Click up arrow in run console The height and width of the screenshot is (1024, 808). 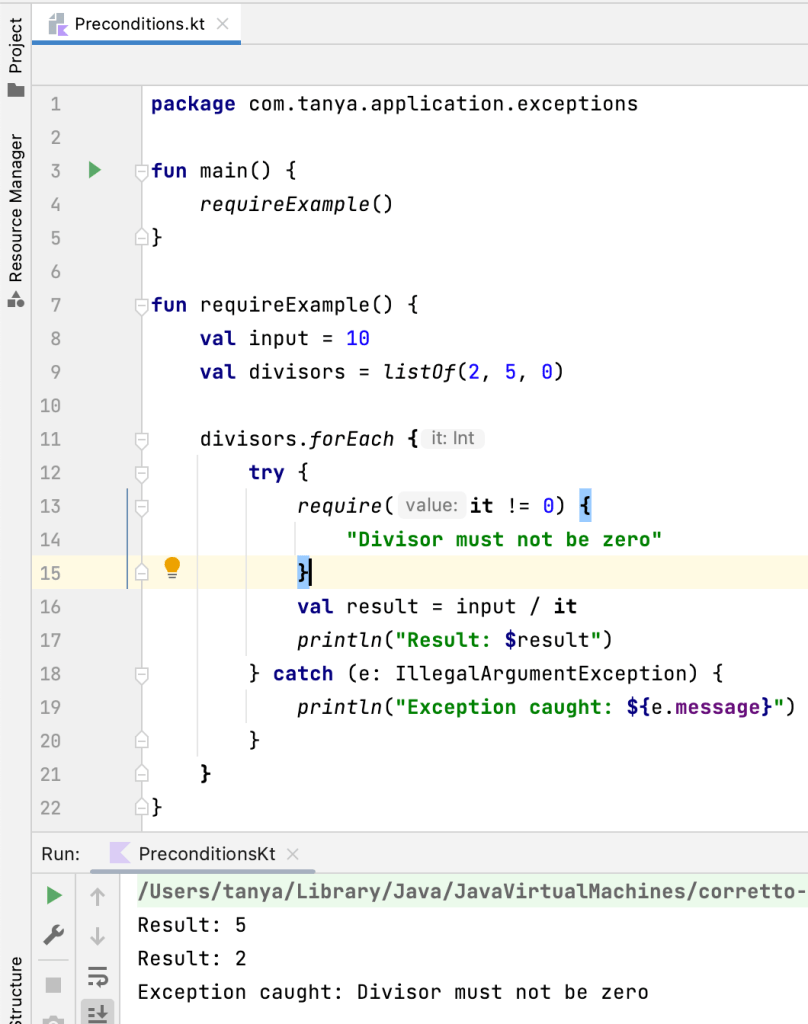point(98,897)
